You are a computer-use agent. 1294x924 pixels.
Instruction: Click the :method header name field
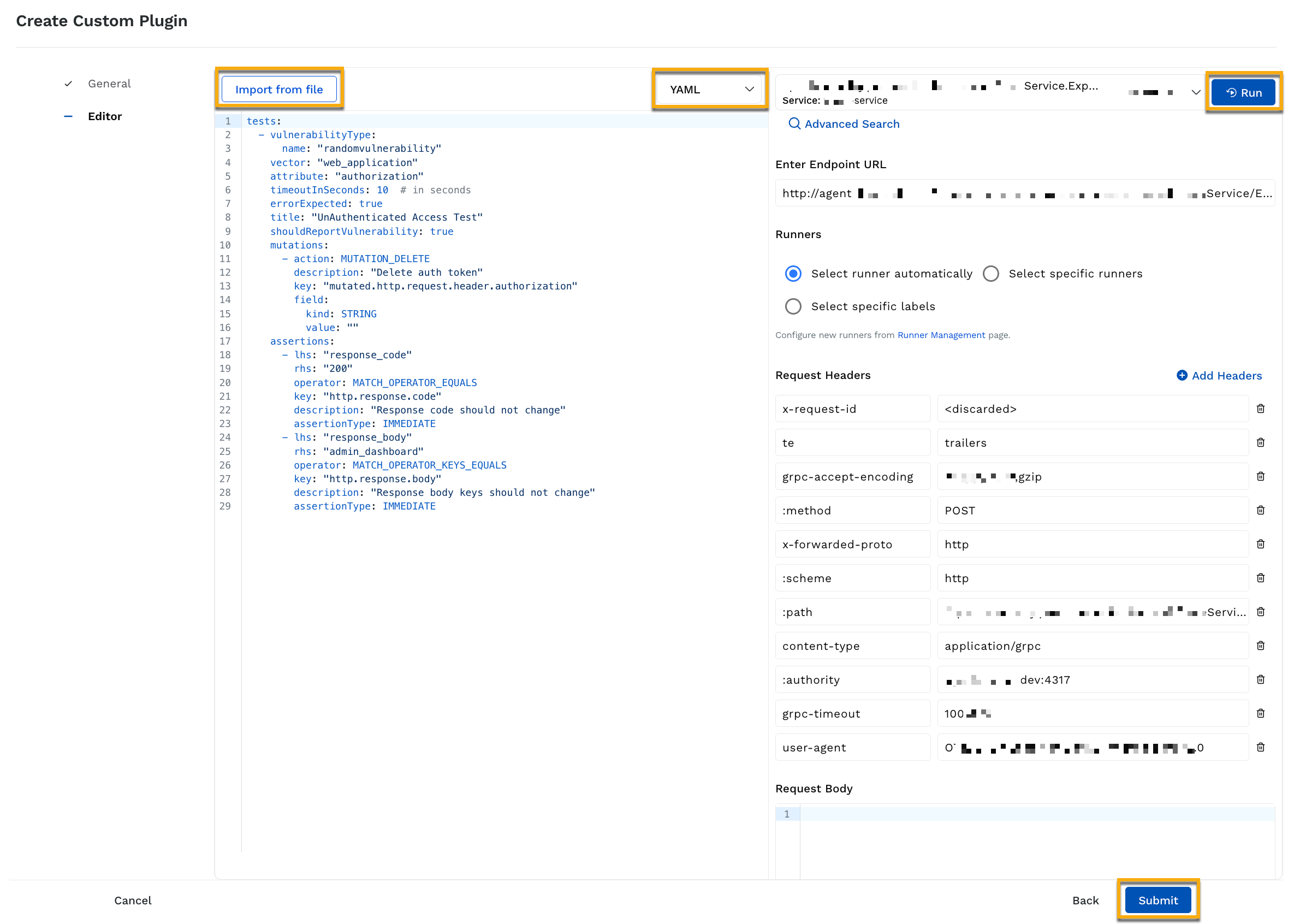click(853, 510)
